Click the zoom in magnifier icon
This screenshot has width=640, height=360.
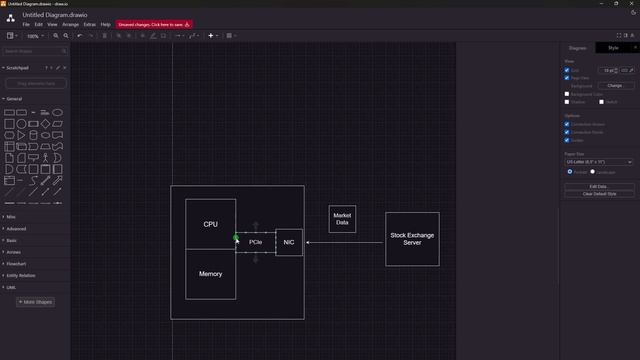point(56,36)
